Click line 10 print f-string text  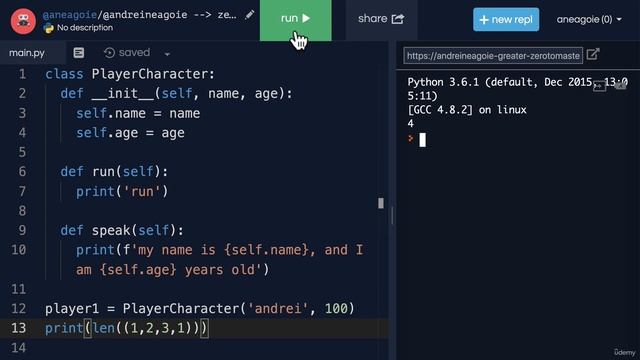click(x=220, y=250)
